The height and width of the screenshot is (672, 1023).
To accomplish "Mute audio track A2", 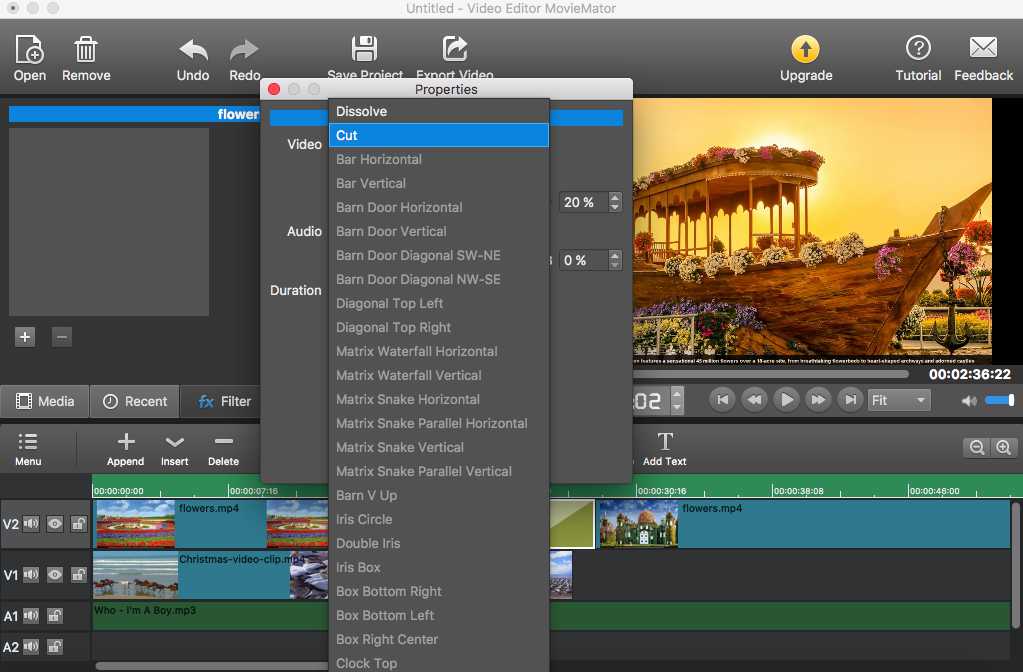I will coord(31,647).
